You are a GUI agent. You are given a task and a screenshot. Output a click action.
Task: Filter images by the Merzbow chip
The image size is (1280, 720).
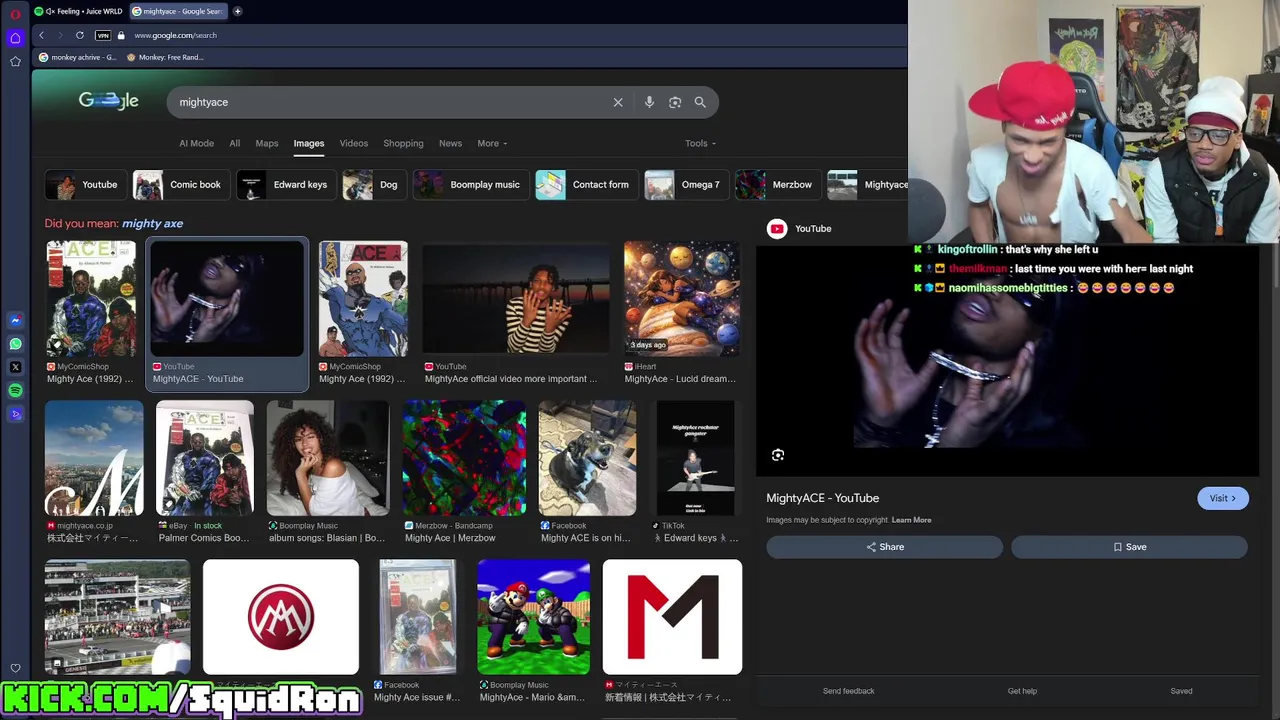click(777, 184)
